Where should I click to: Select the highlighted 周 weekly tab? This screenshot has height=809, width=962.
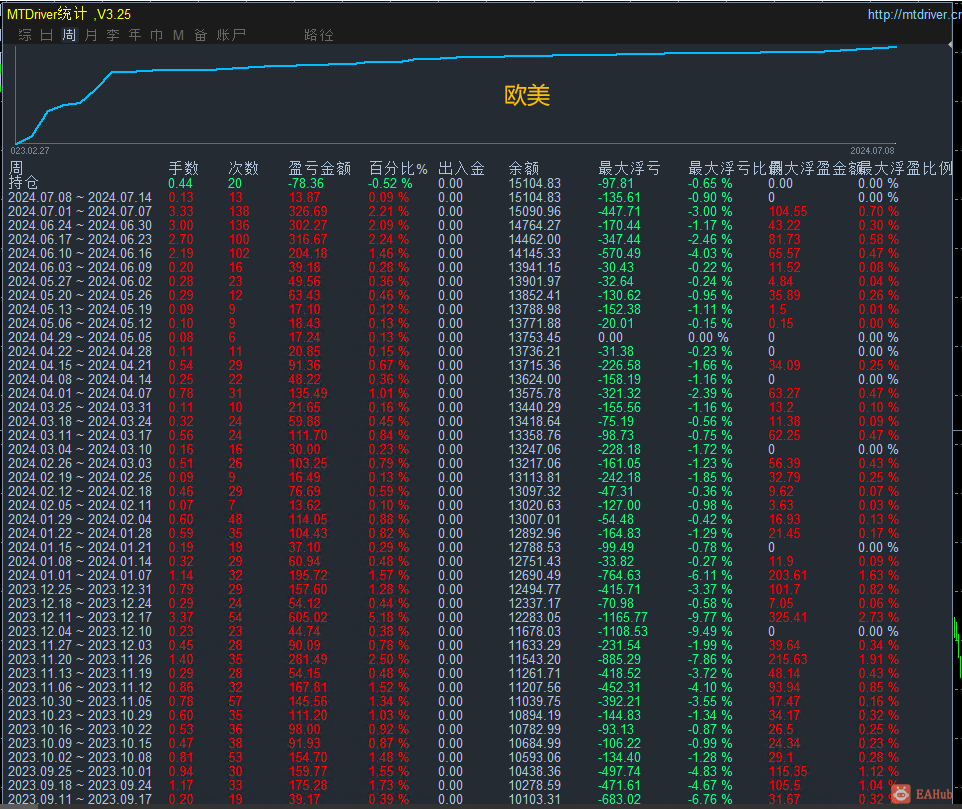pos(69,35)
